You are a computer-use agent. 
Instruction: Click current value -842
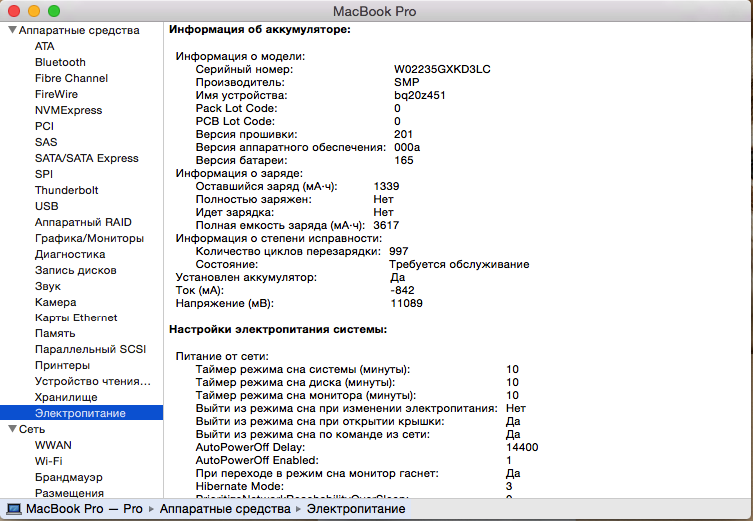(x=402, y=290)
